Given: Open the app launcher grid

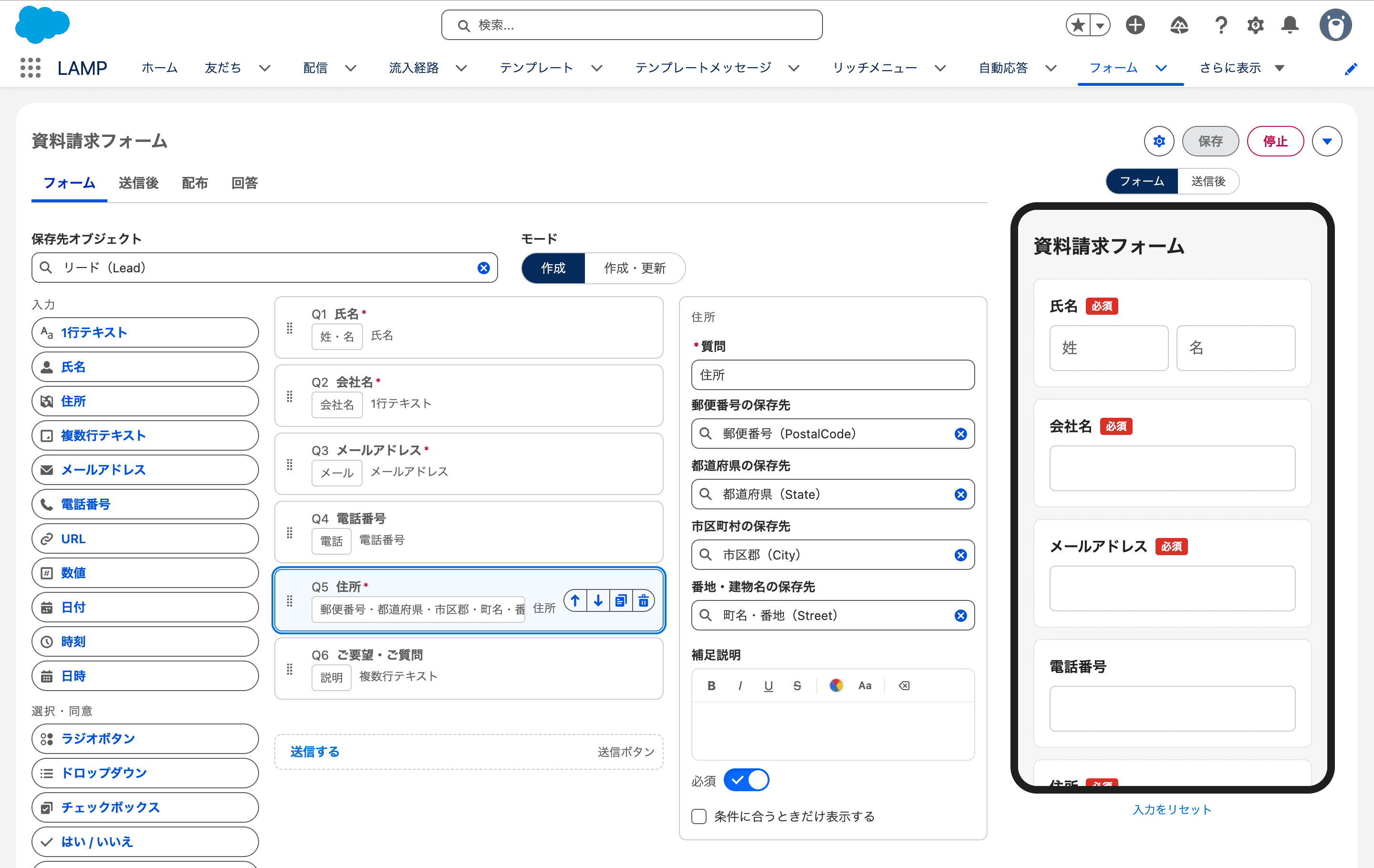Looking at the screenshot, I should tap(30, 68).
